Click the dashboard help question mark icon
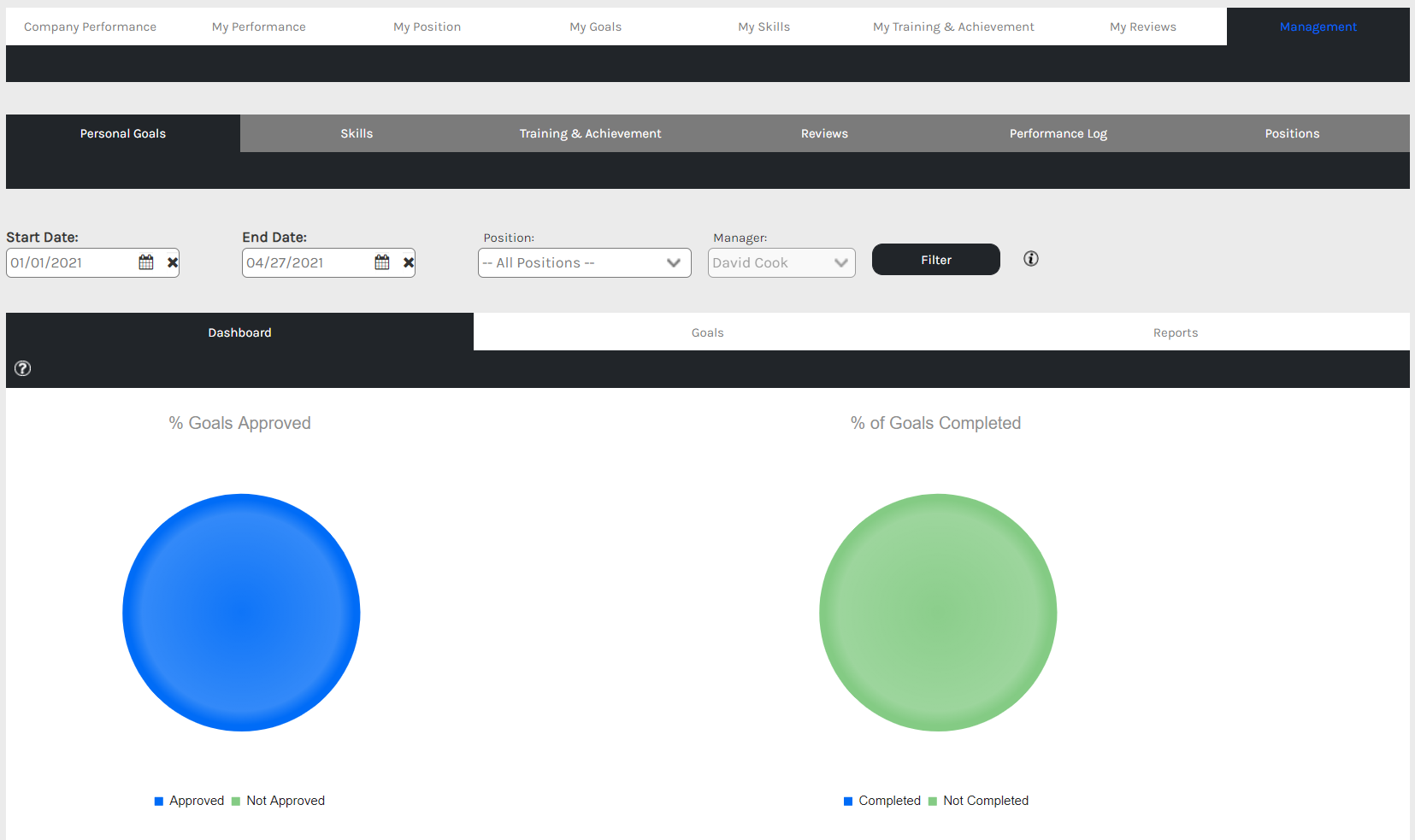 (23, 368)
